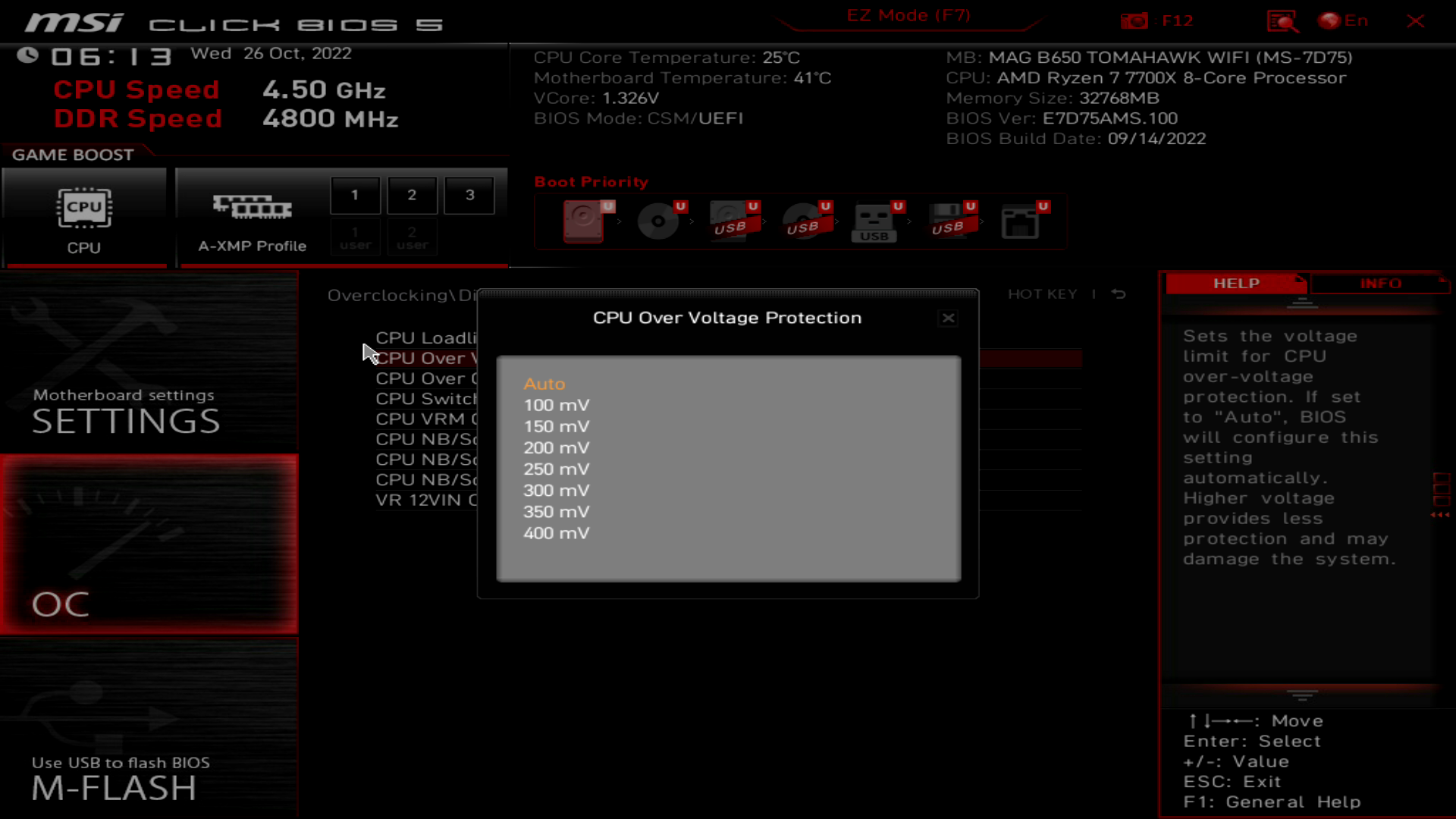This screenshot has height=819, width=1456.
Task: Switch to INFO tab in help panel
Action: tap(1380, 283)
